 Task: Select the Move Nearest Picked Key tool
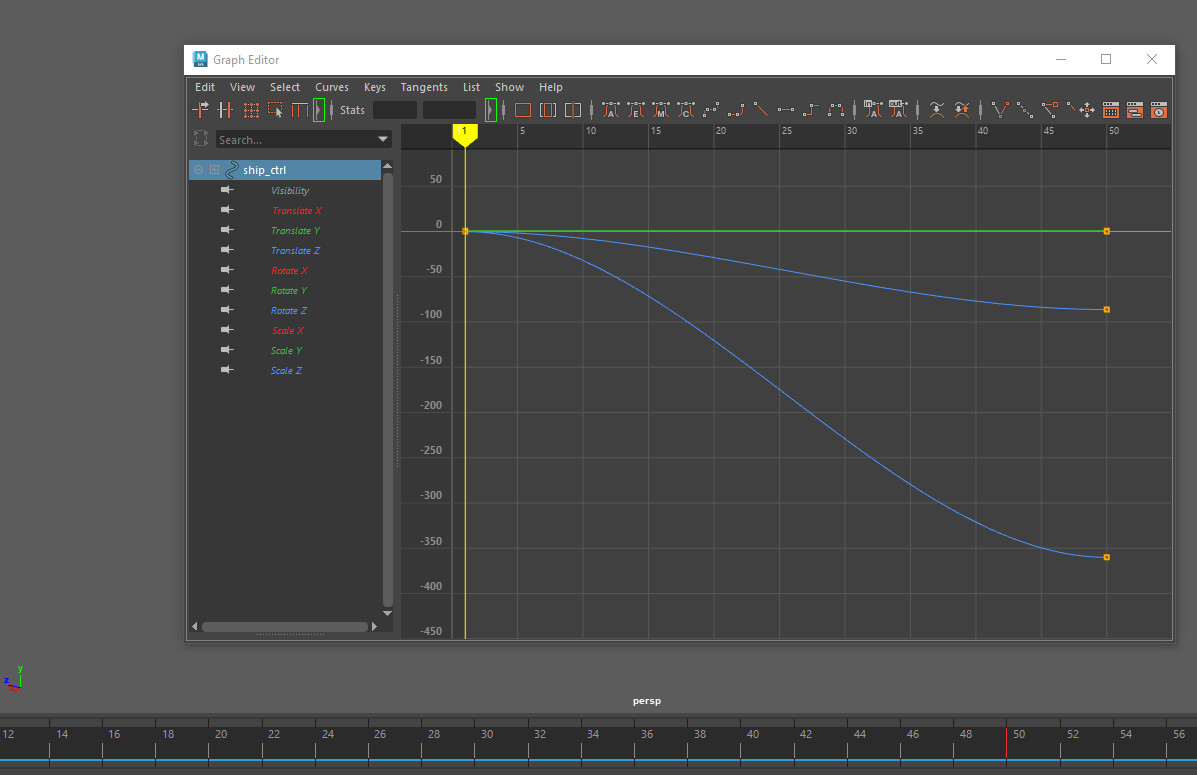click(x=200, y=110)
